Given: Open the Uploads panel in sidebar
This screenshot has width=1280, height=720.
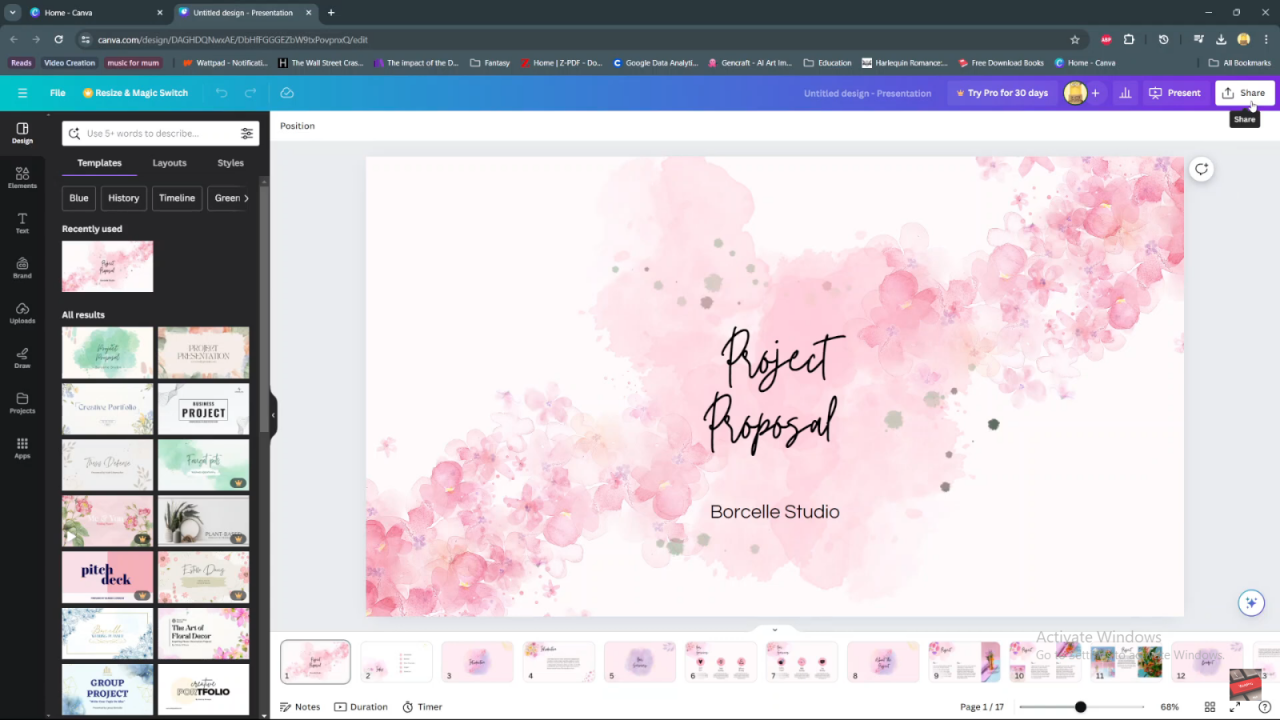Looking at the screenshot, I should (x=22, y=313).
